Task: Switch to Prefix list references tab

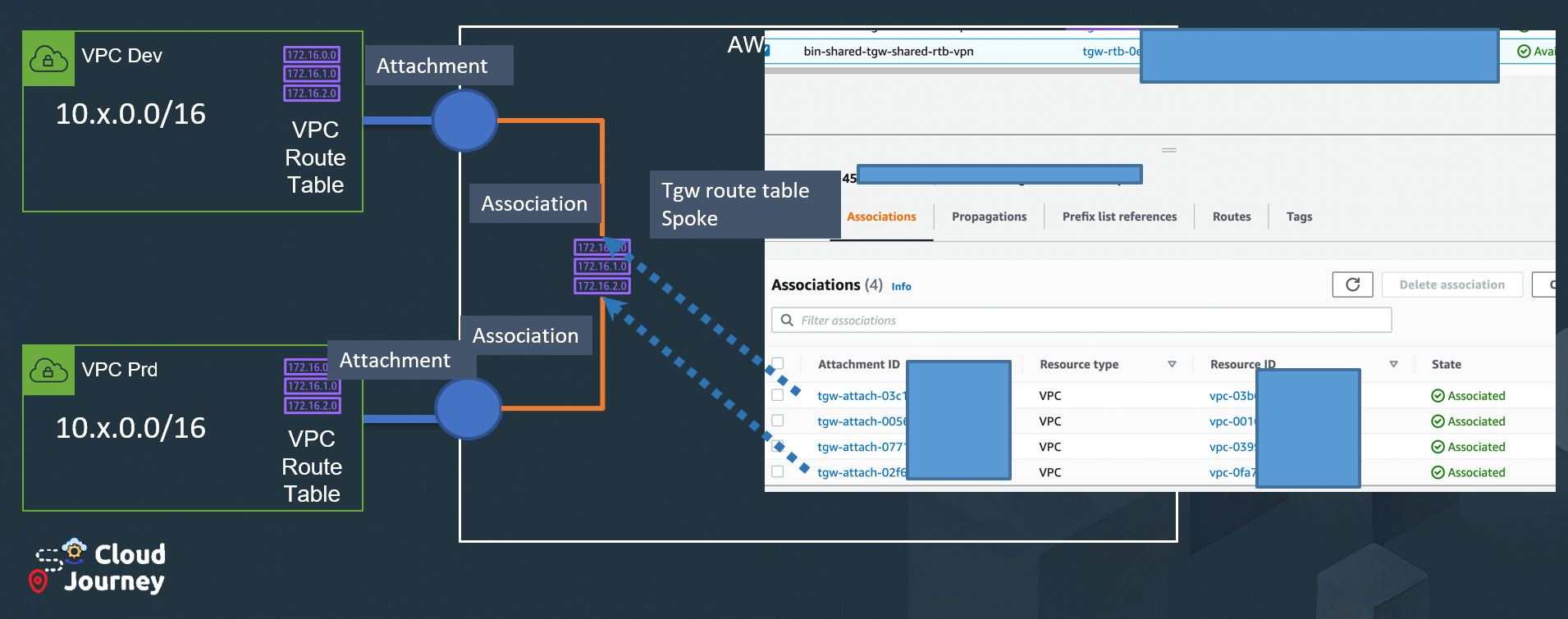Action: [1119, 216]
